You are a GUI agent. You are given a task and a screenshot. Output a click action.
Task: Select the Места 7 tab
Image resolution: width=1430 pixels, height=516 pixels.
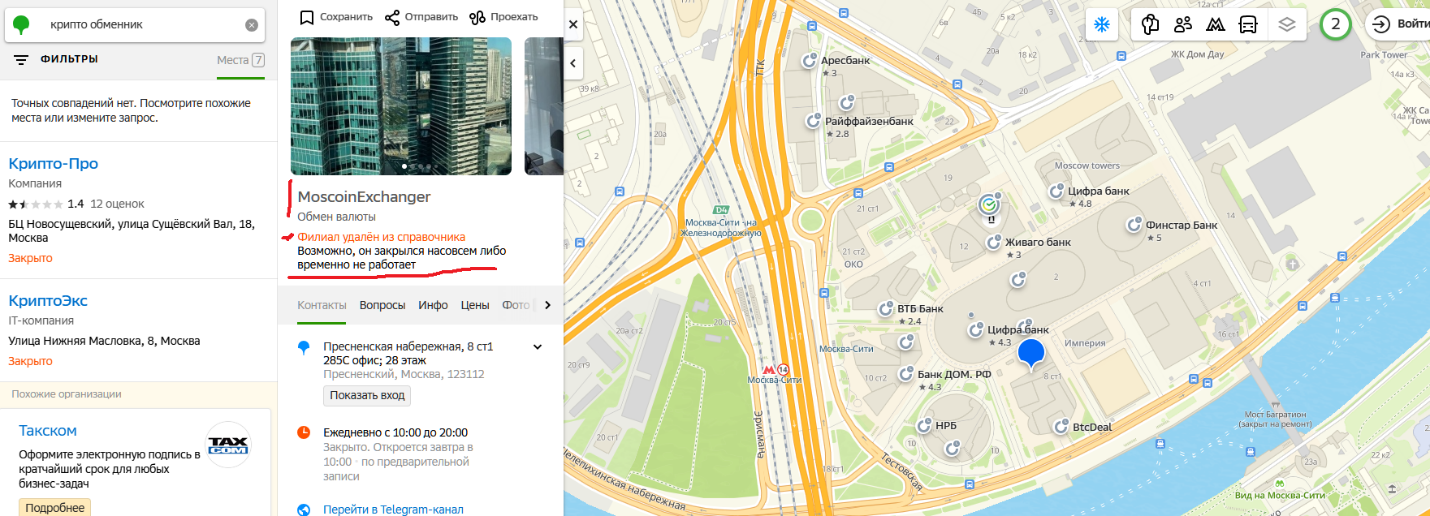pyautogui.click(x=241, y=60)
